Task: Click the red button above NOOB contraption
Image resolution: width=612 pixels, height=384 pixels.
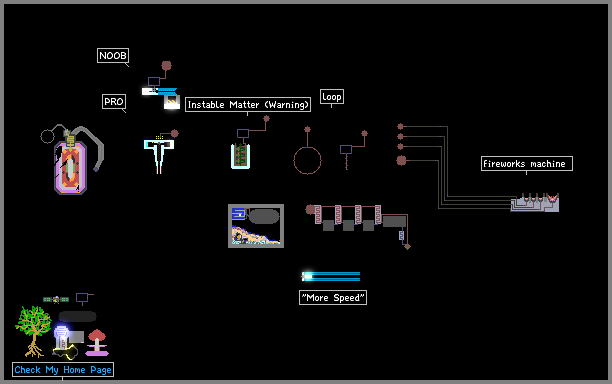Action: [167, 65]
